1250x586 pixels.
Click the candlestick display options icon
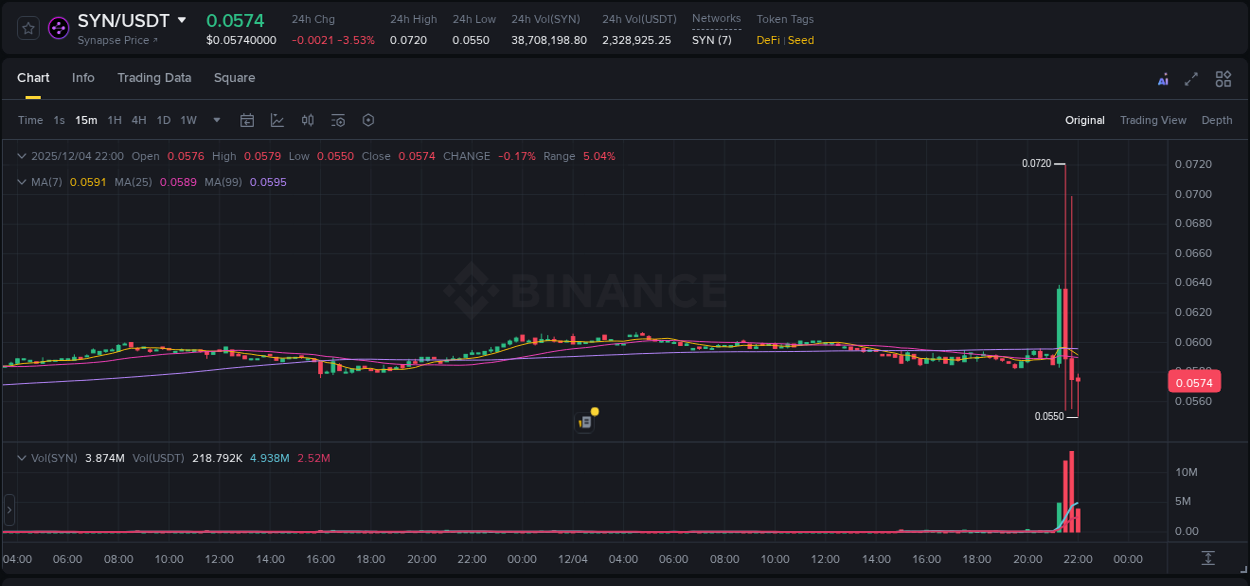coord(307,120)
